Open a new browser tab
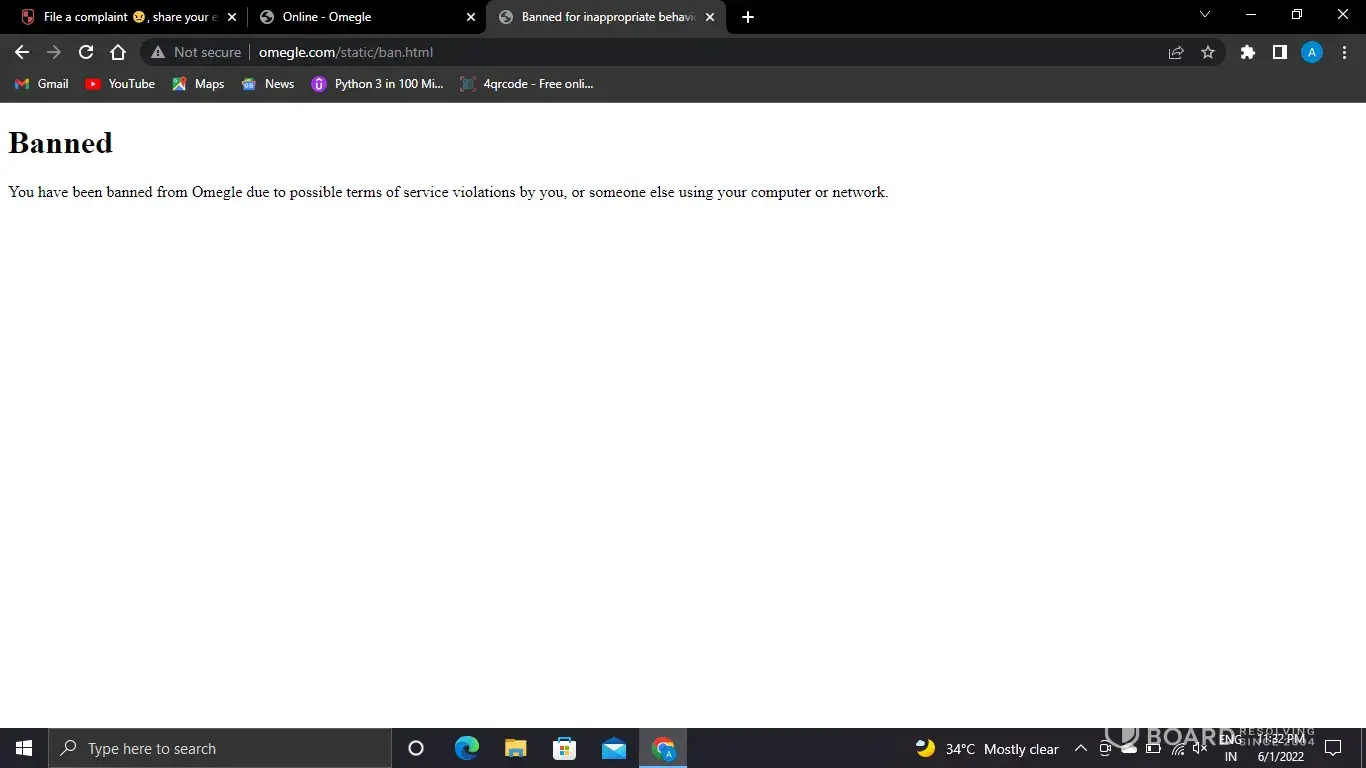1366x768 pixels. coord(748,17)
